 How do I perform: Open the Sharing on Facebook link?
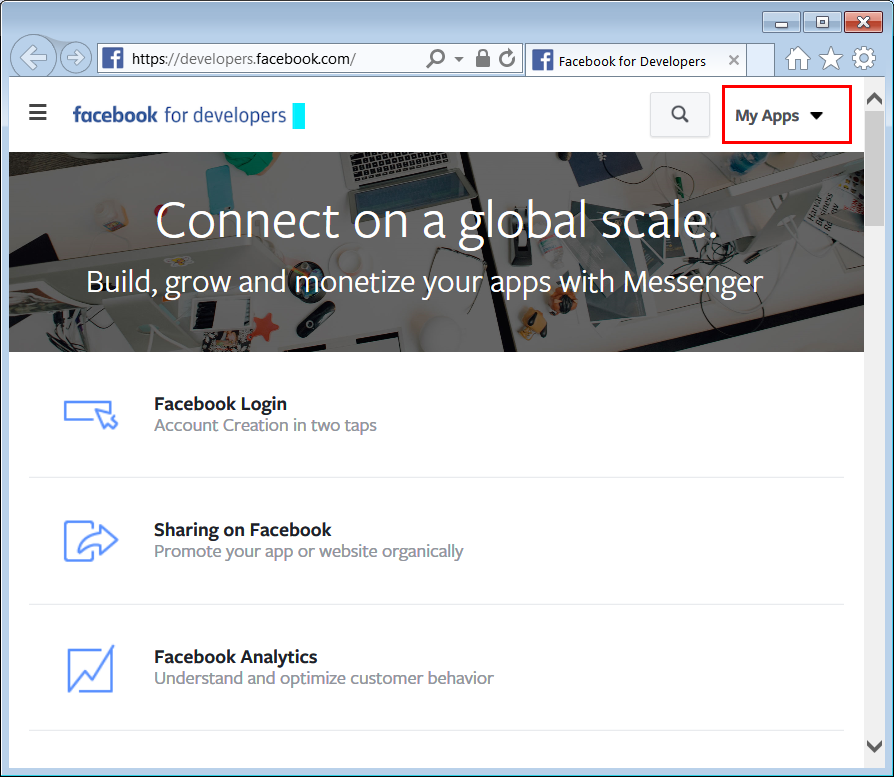pos(242,530)
